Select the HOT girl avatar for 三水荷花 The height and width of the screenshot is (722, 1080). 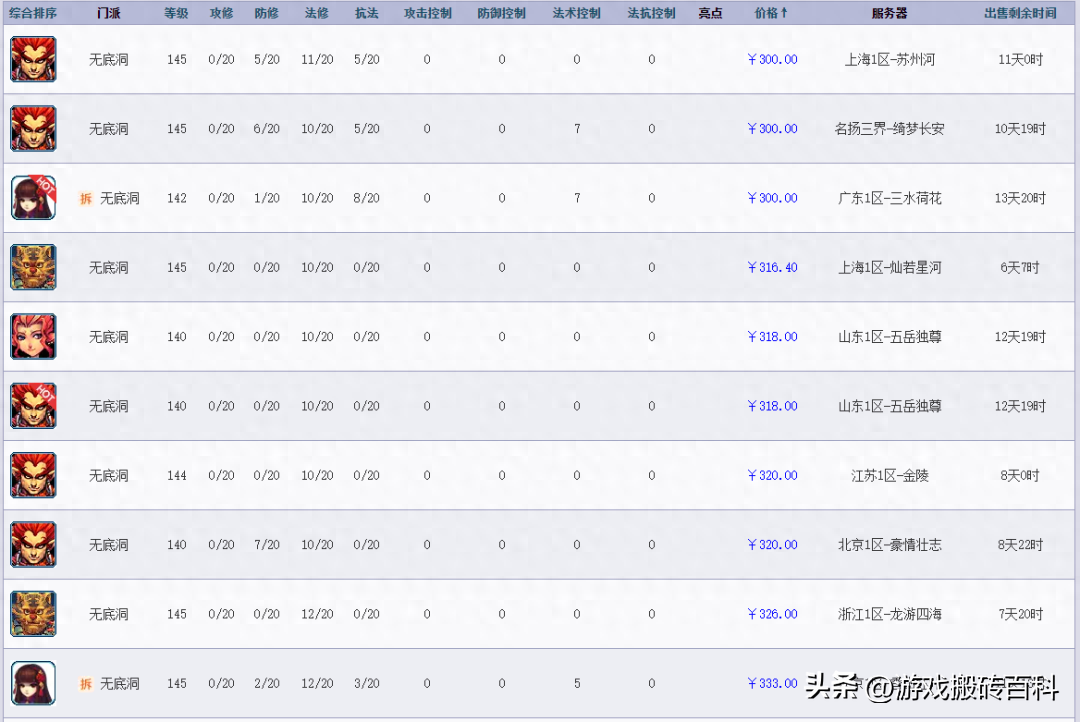pyautogui.click(x=33, y=198)
